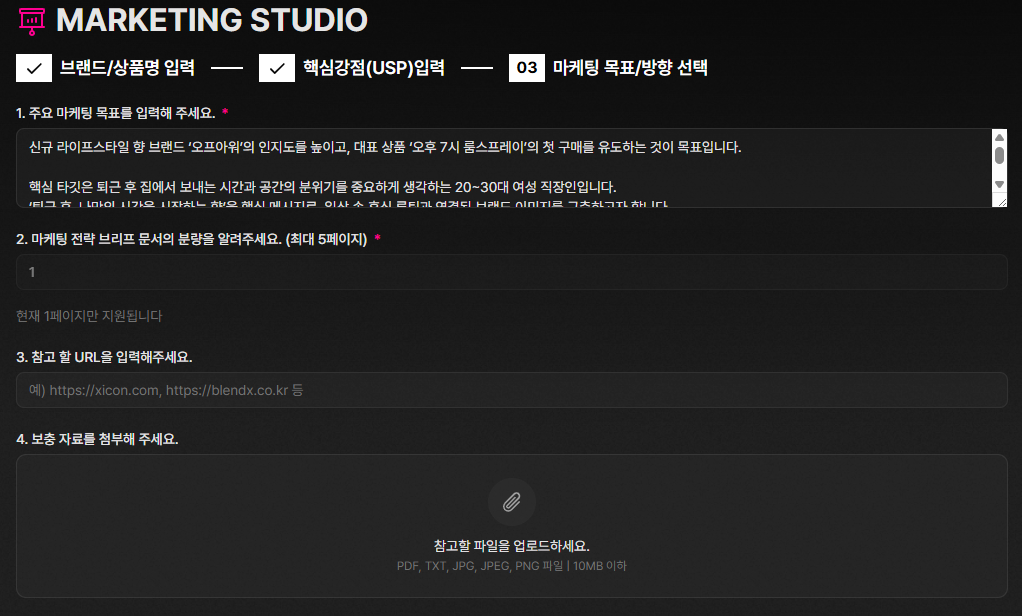Click label '3. 참고 할 URL을 입력해주세요.'

click(104, 357)
